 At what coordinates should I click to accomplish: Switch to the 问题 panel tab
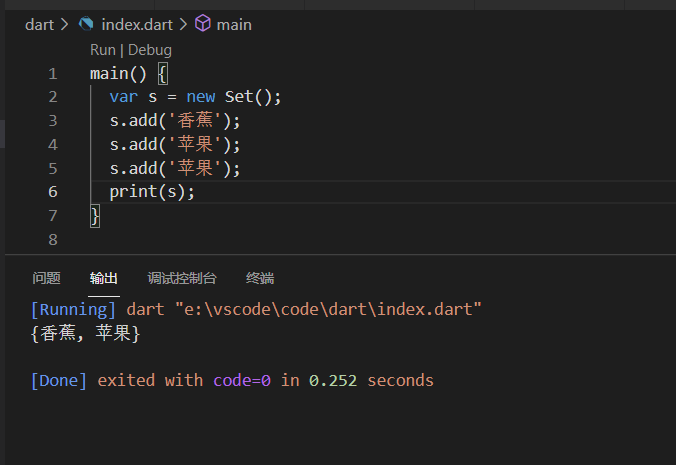point(47,278)
